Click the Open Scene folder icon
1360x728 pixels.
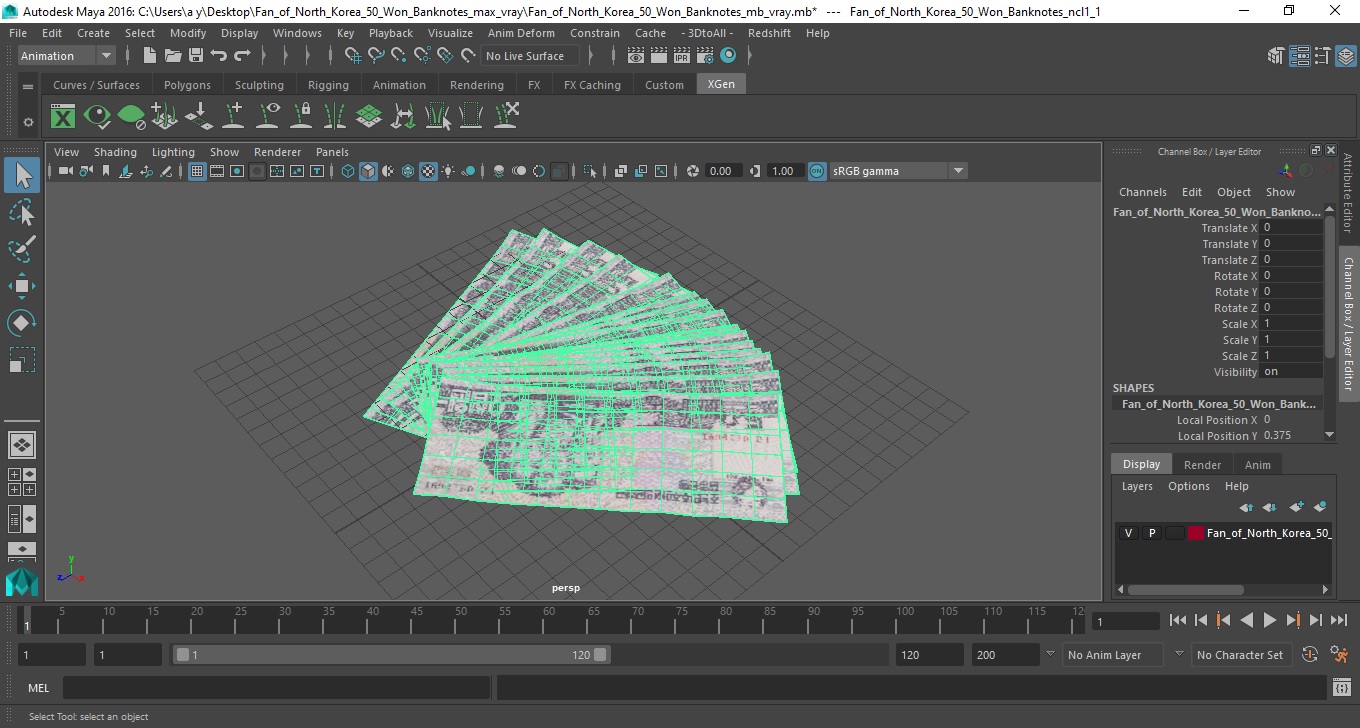coord(172,56)
